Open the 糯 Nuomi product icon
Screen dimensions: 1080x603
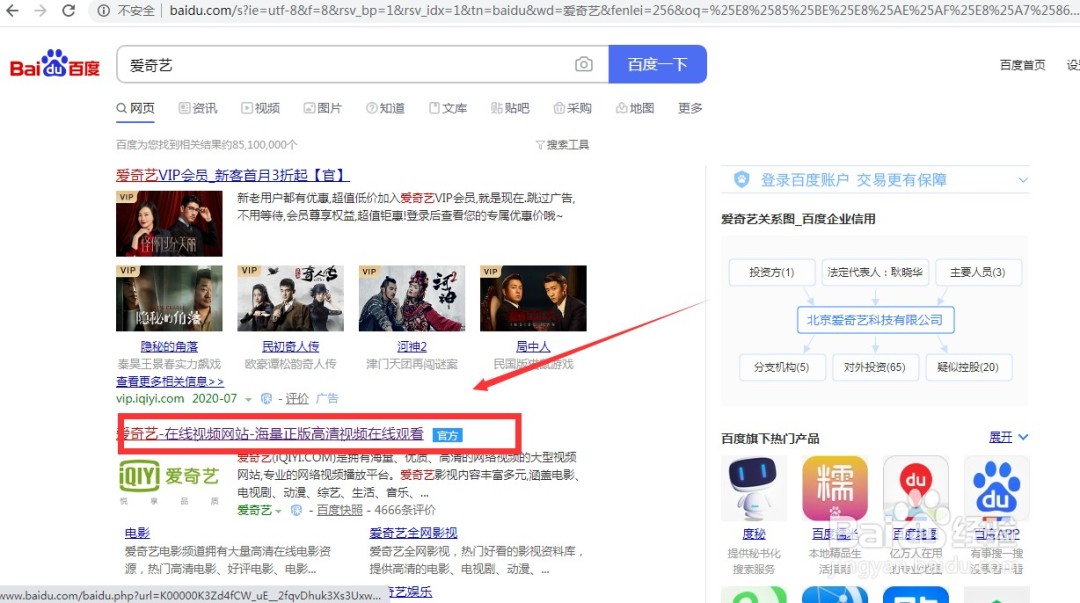(x=834, y=489)
